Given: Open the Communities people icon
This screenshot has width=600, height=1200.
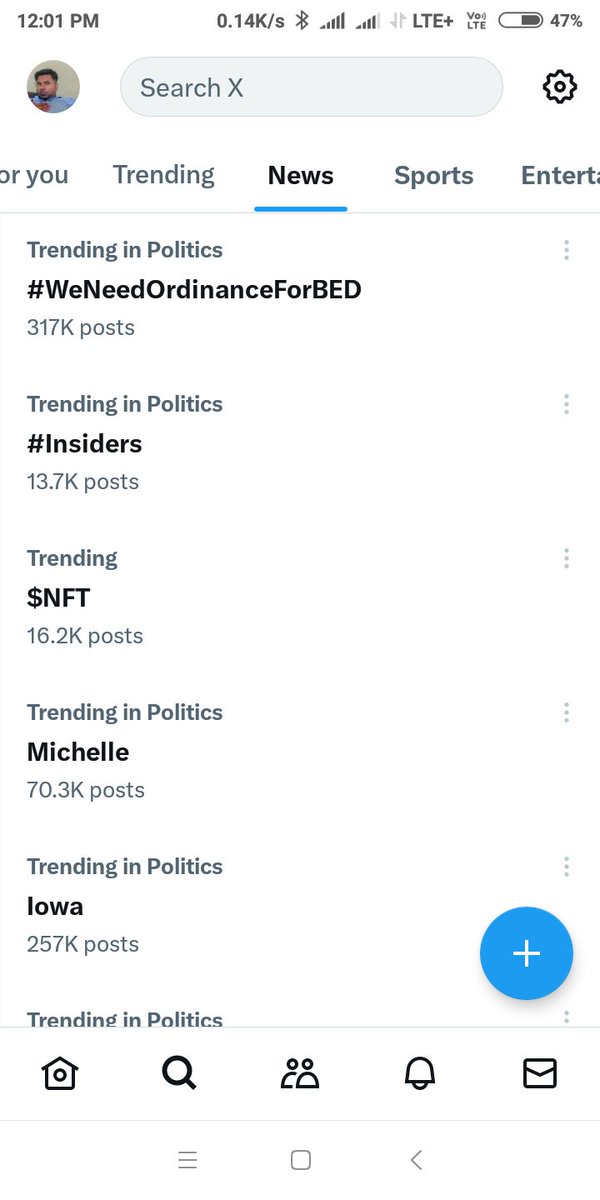Looking at the screenshot, I should [299, 1073].
